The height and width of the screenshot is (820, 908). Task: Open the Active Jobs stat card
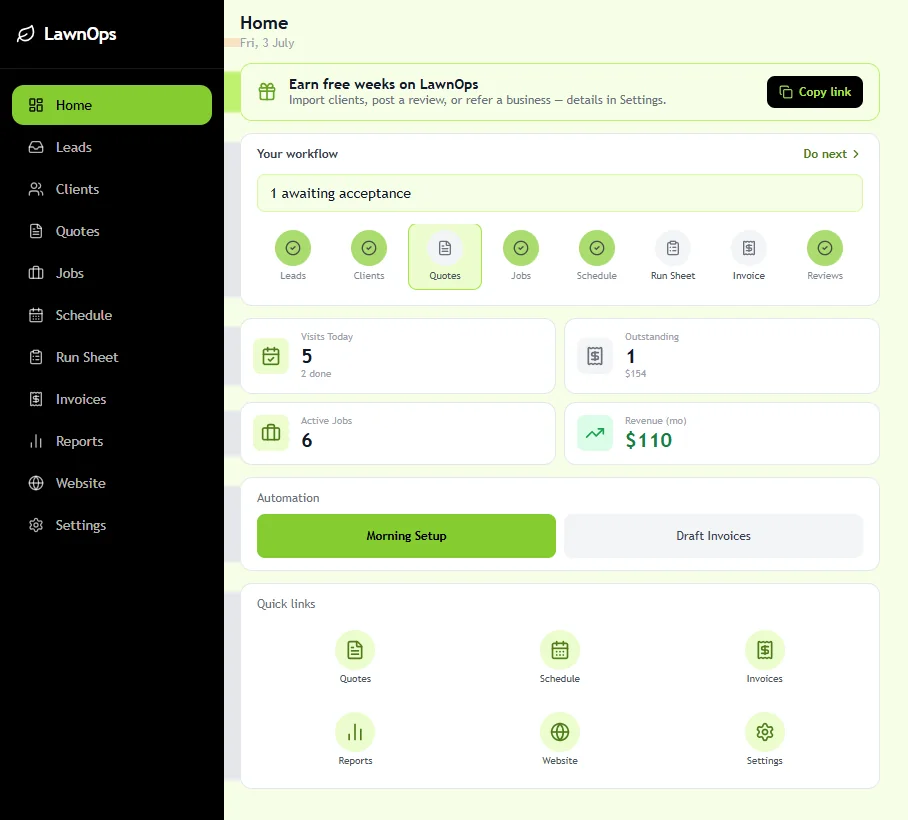tap(398, 433)
